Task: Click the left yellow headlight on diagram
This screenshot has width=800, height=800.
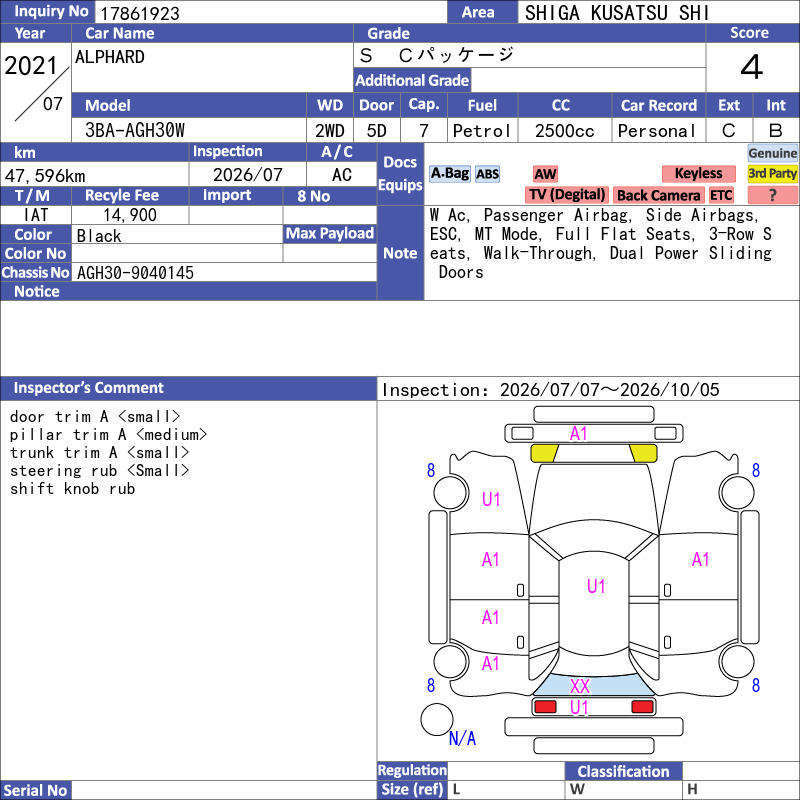Action: point(544,453)
